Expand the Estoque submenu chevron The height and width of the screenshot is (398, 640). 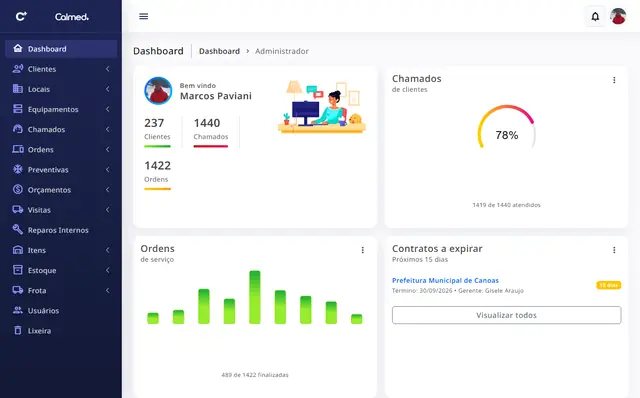click(x=108, y=270)
